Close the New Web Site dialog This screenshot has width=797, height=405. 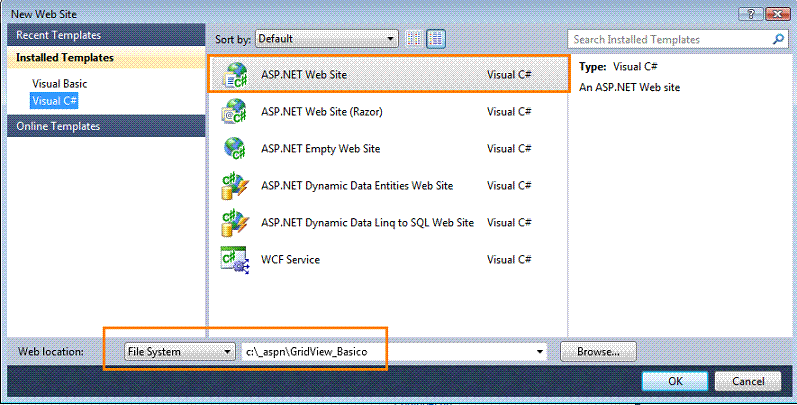tap(777, 14)
